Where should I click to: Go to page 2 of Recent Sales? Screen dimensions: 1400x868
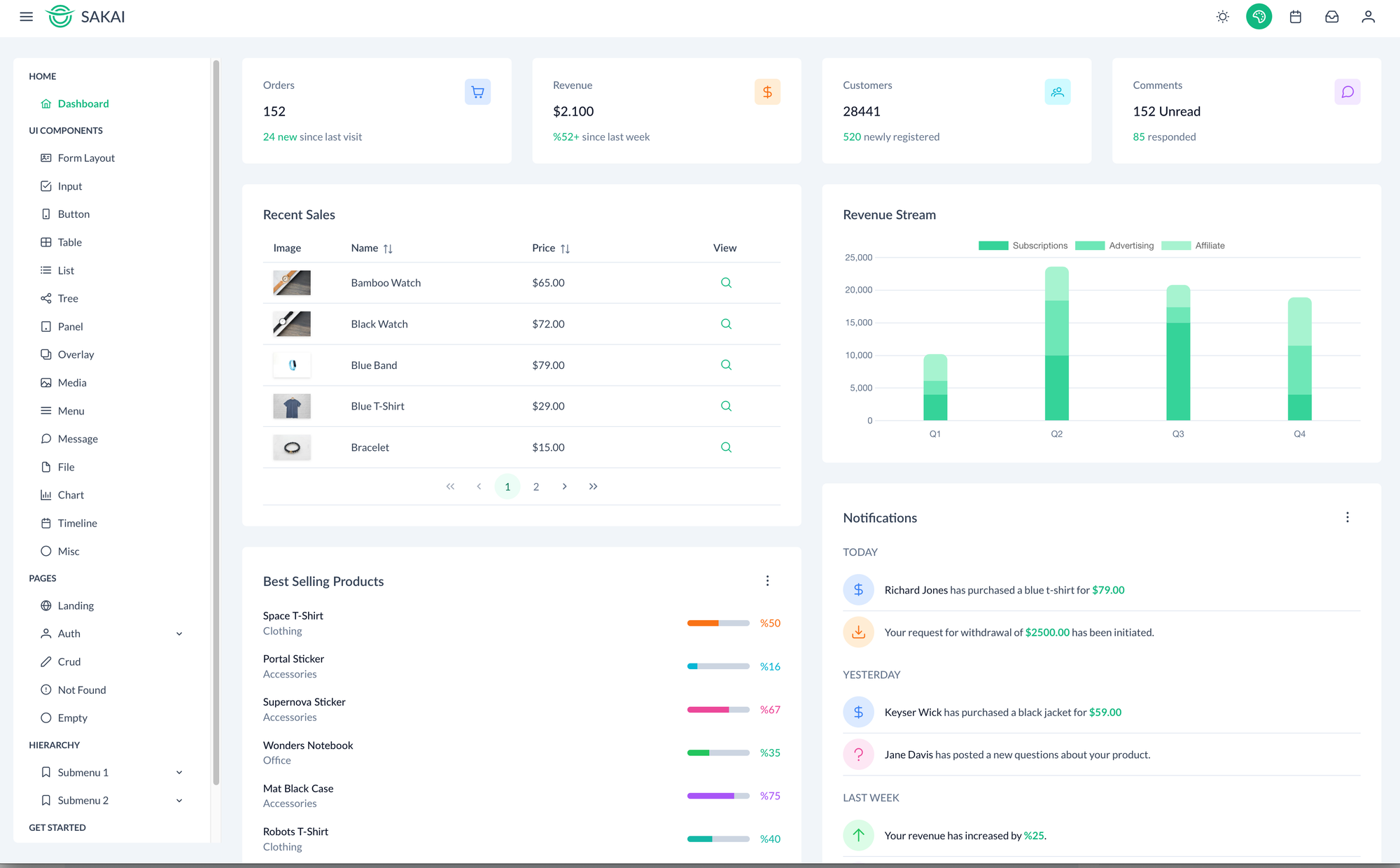(535, 486)
